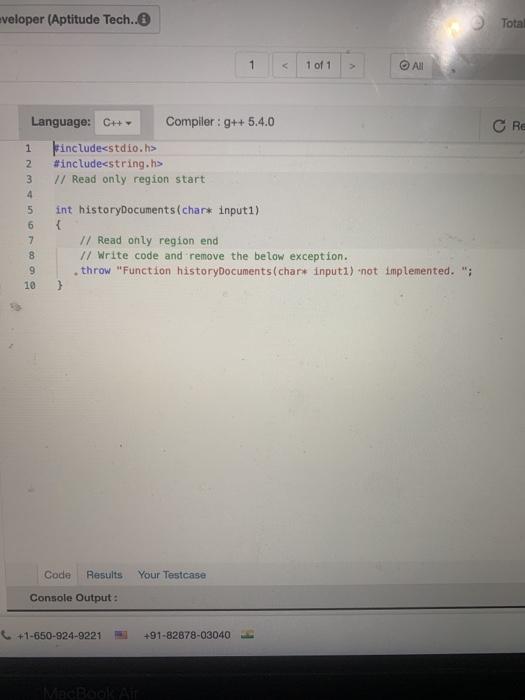Switch to the Code tab
525x700 pixels.
point(57,575)
